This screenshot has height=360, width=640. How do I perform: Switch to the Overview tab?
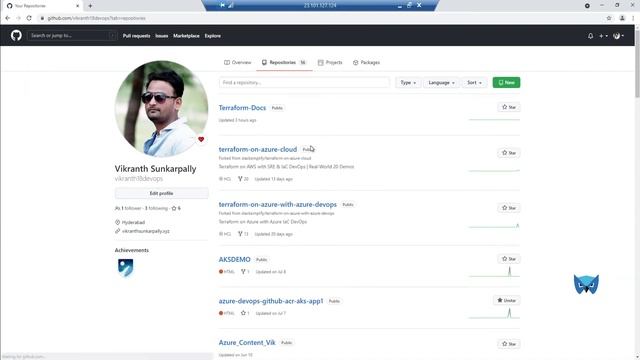click(x=238, y=62)
